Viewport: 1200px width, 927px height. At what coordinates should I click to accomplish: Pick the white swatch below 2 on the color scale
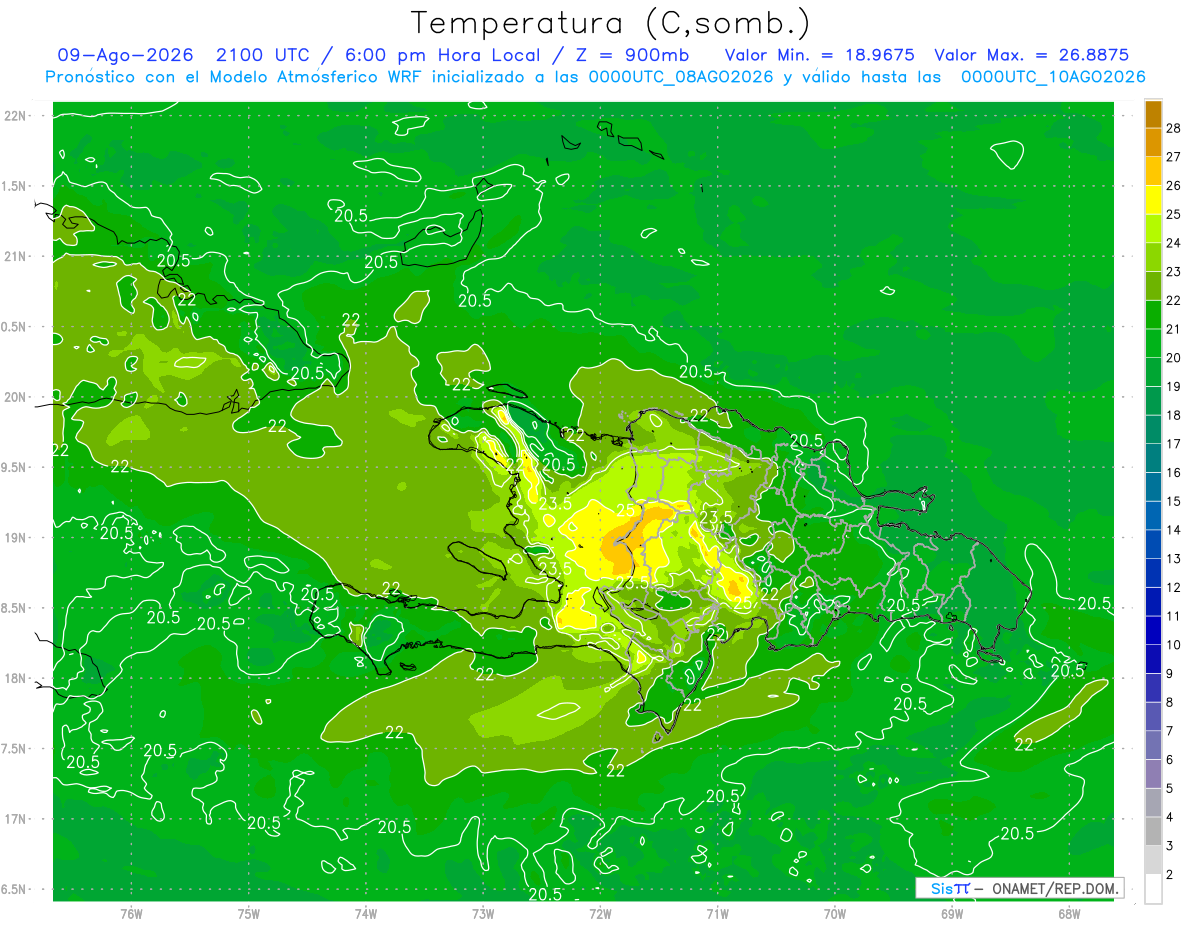tap(1153, 889)
